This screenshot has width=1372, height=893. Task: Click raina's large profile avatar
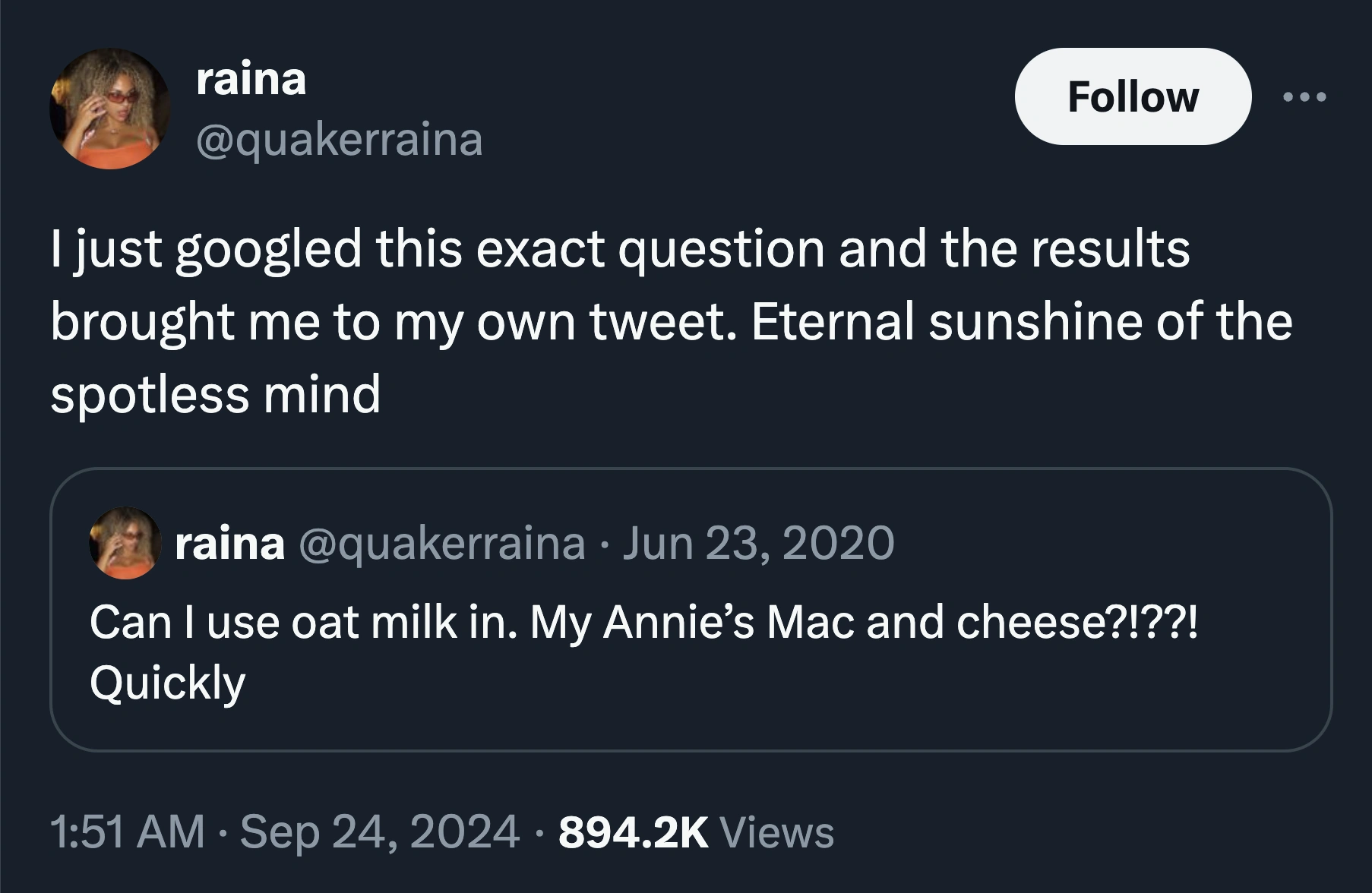(x=110, y=109)
